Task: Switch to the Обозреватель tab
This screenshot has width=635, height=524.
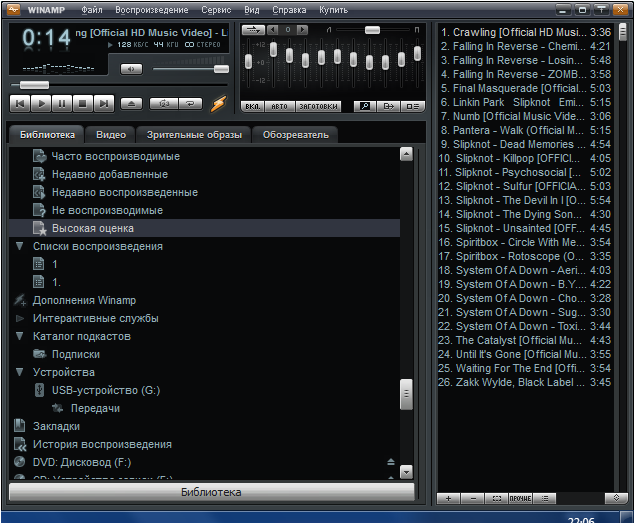Action: tap(296, 135)
